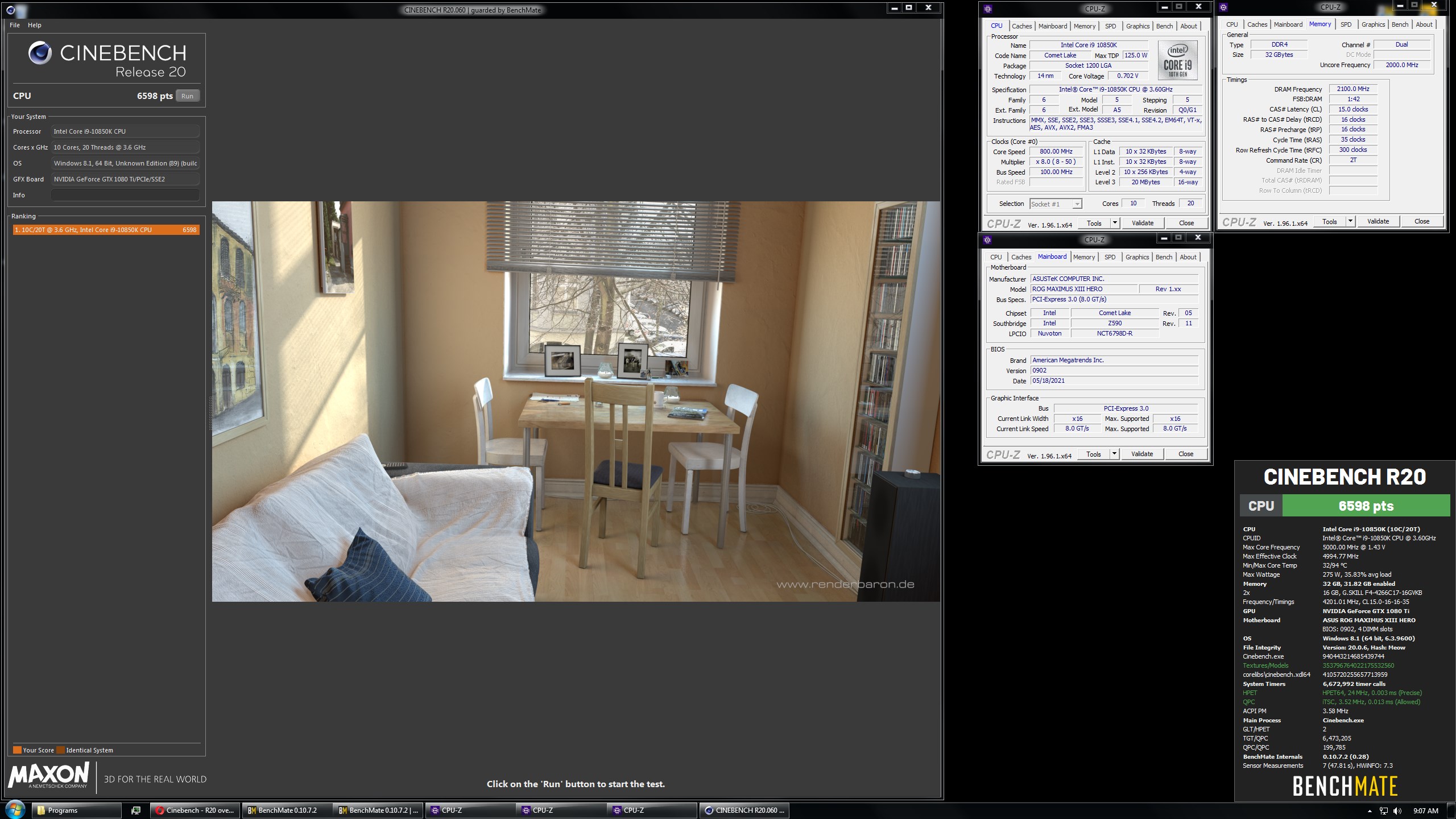
Task: Click the ROG MAXIMUS XIII HERO model field
Action: click(1083, 289)
